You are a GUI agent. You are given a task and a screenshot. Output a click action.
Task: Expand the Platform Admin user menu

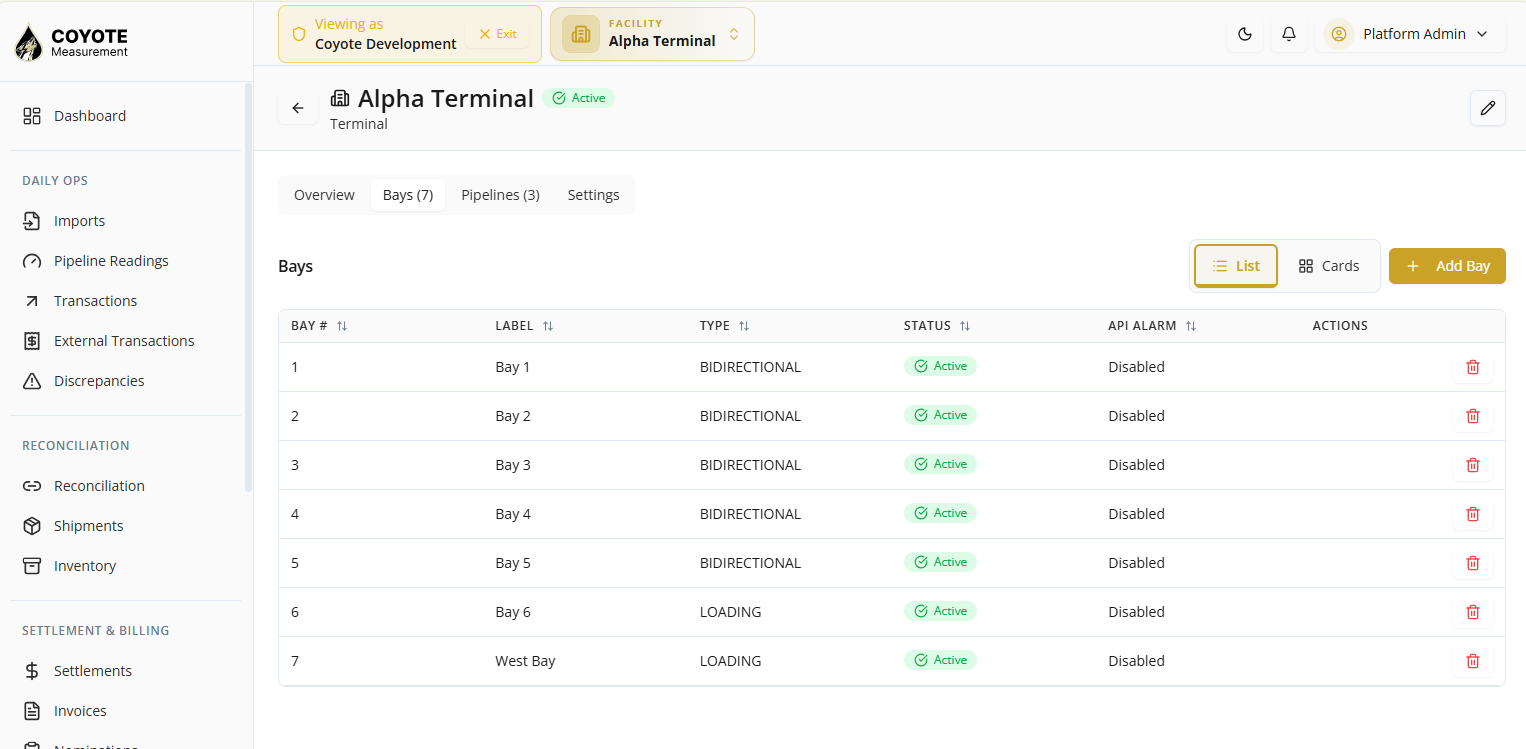[1410, 34]
